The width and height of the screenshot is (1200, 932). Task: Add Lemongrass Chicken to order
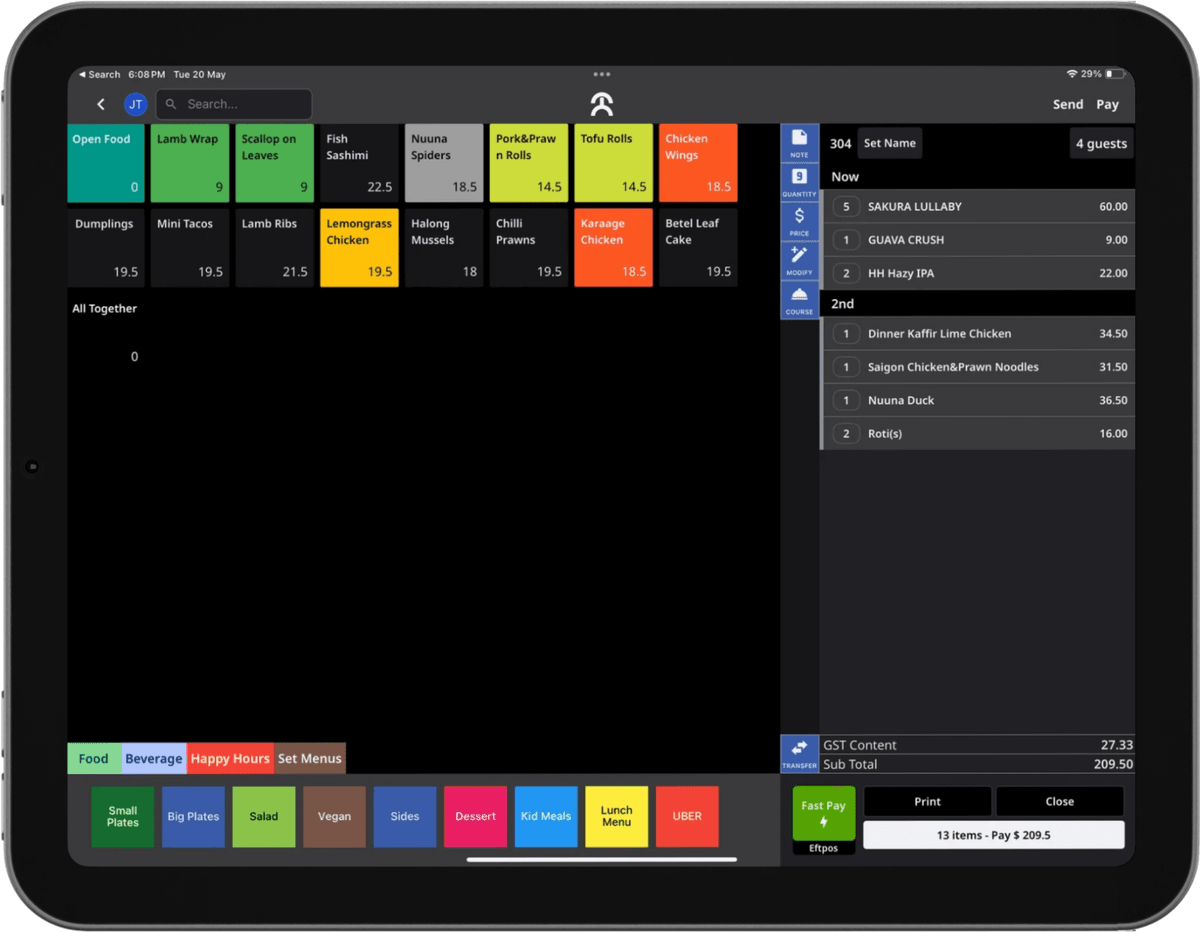(x=359, y=248)
